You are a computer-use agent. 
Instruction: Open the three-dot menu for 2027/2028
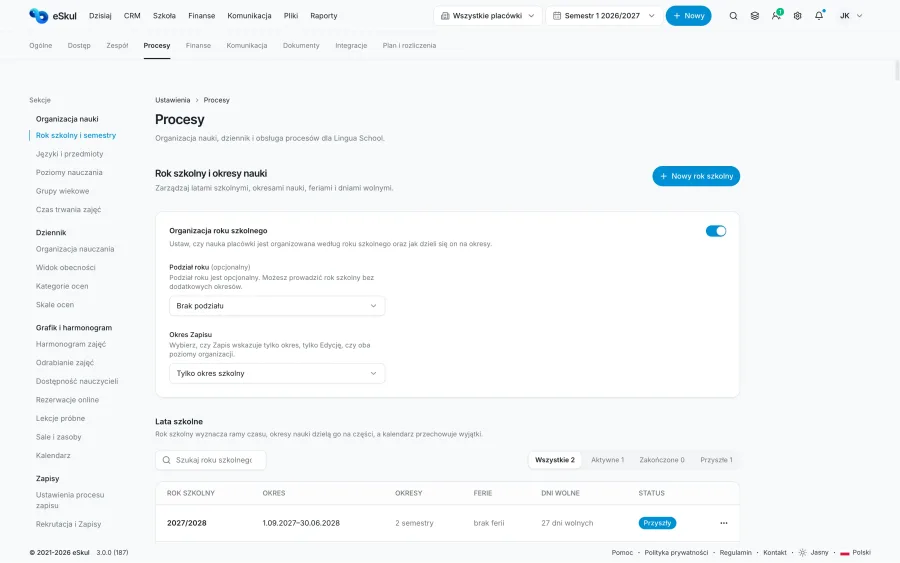pos(723,523)
